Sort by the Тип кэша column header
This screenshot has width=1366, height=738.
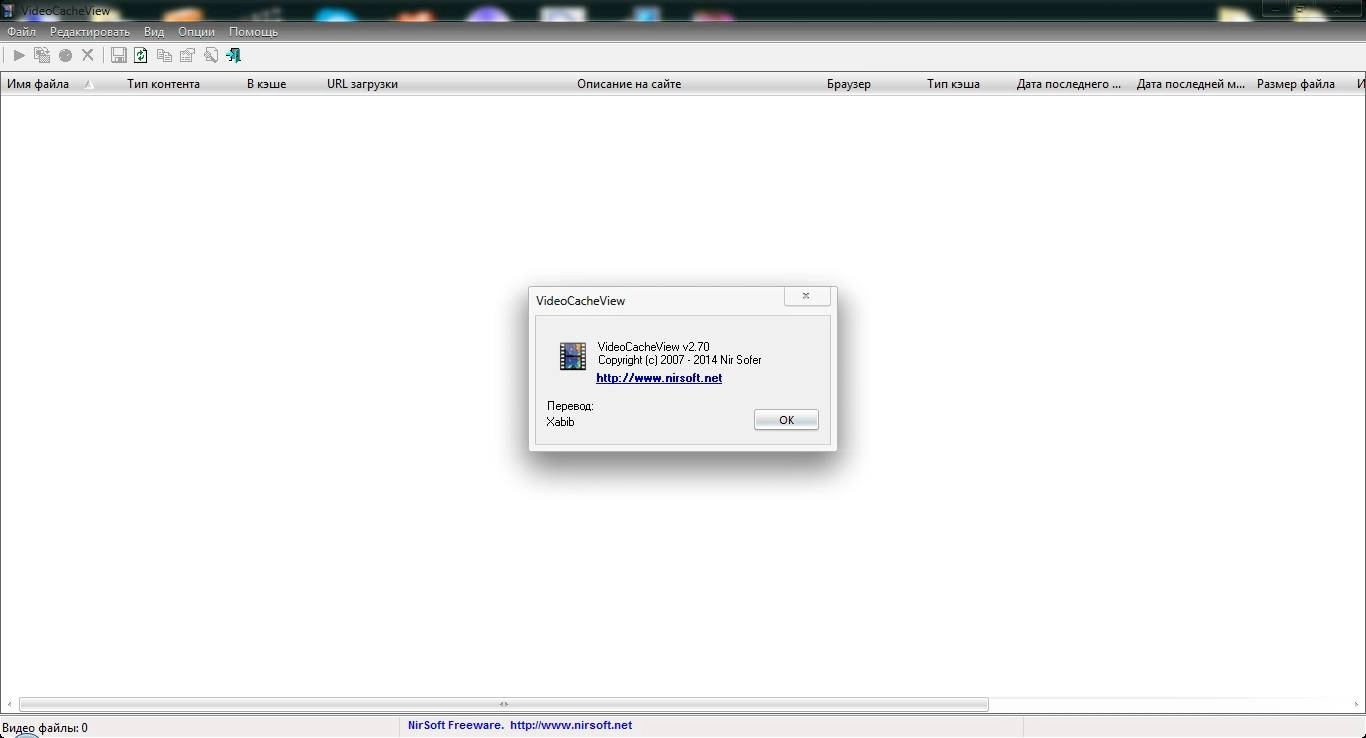(965, 84)
